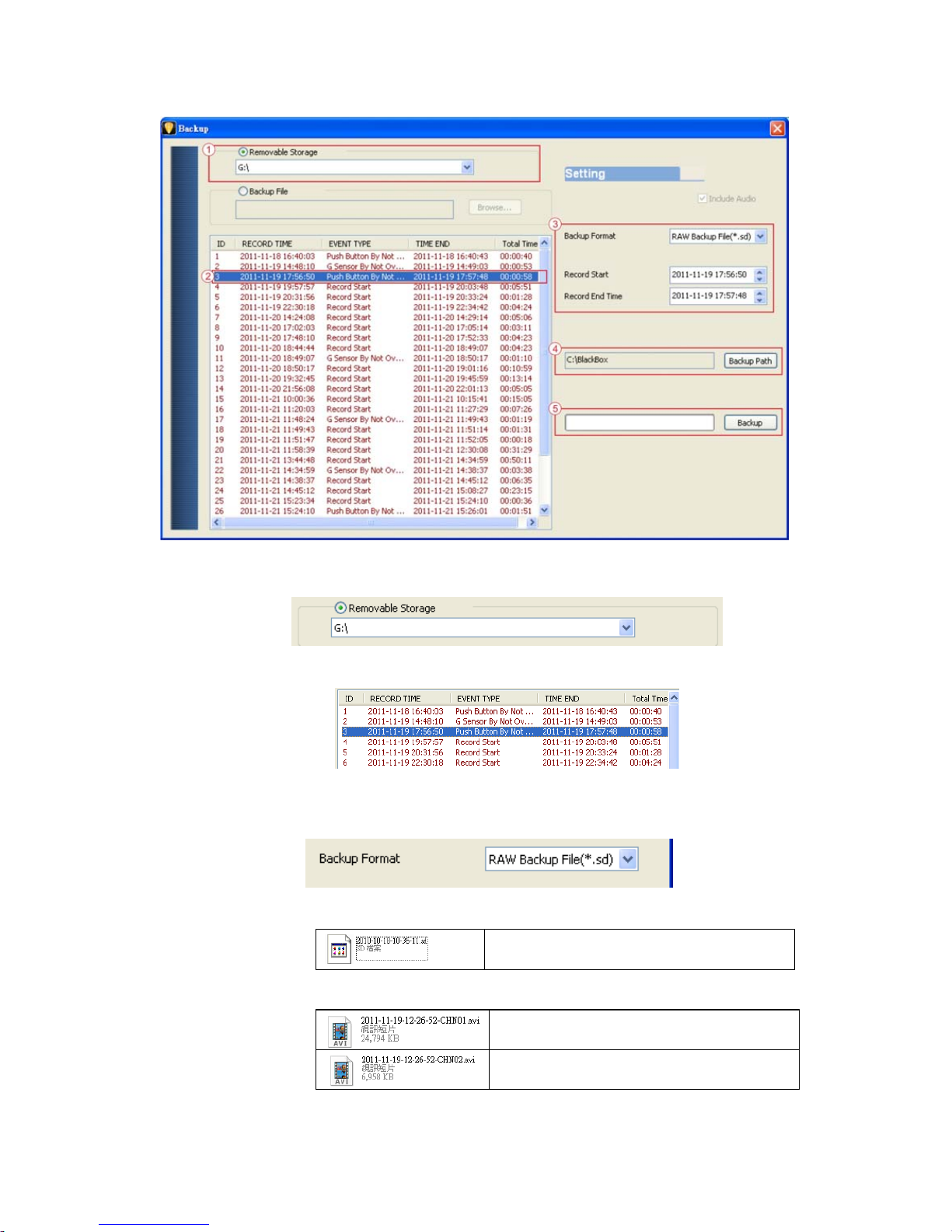Image resolution: width=952 pixels, height=1232 pixels.
Task: Click the record list scroll up arrow
Action: pyautogui.click(x=545, y=243)
